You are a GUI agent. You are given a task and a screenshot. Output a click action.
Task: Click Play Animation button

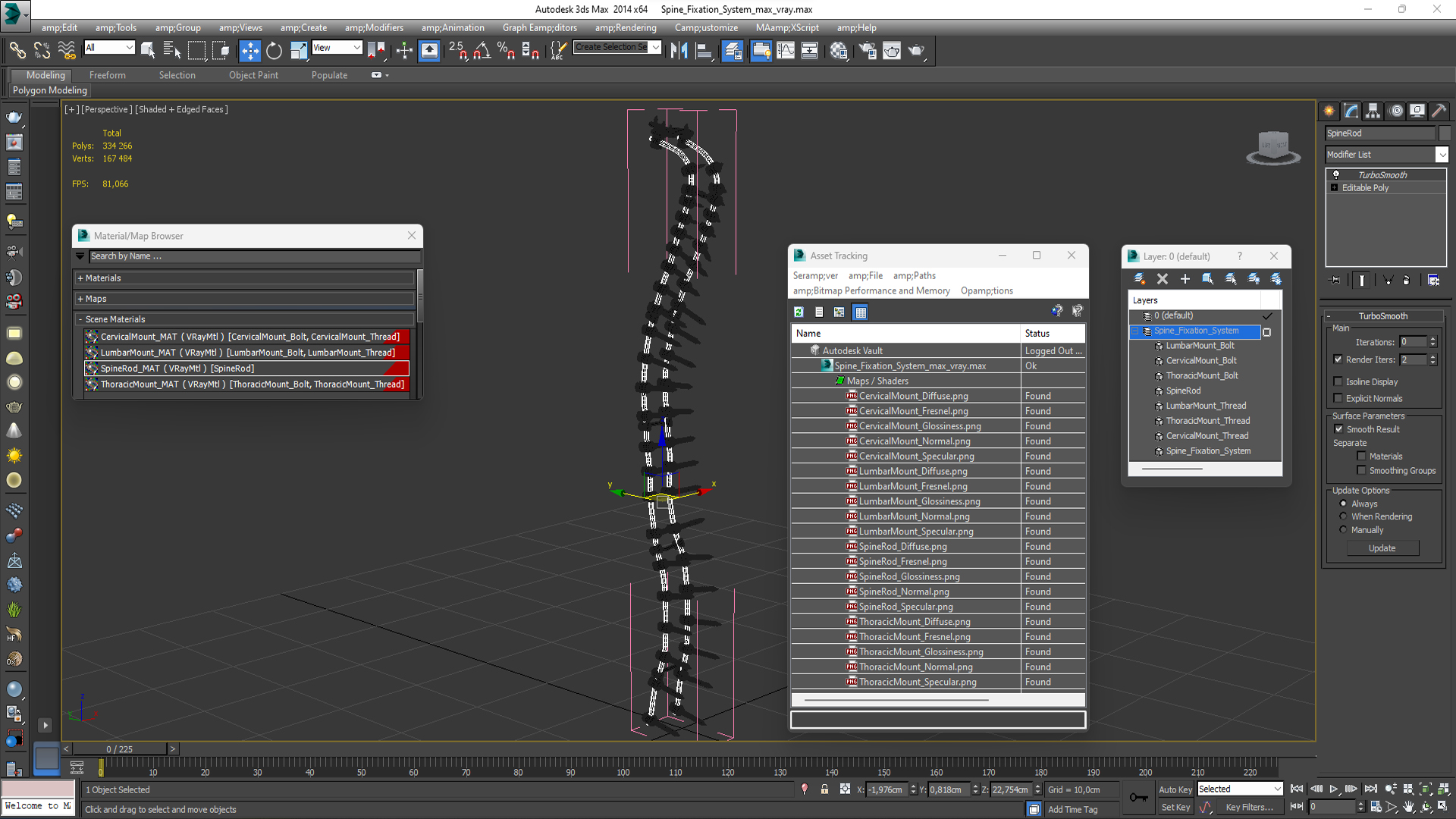(x=1334, y=789)
